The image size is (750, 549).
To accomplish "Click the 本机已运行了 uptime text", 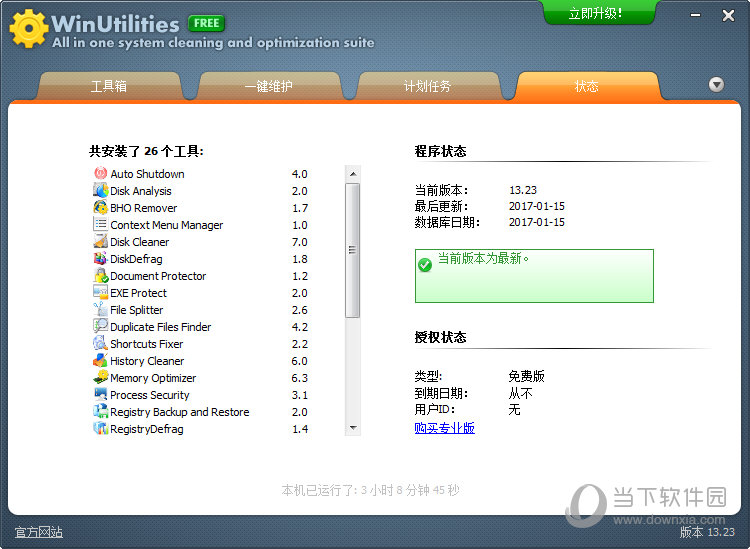I will coord(370,490).
